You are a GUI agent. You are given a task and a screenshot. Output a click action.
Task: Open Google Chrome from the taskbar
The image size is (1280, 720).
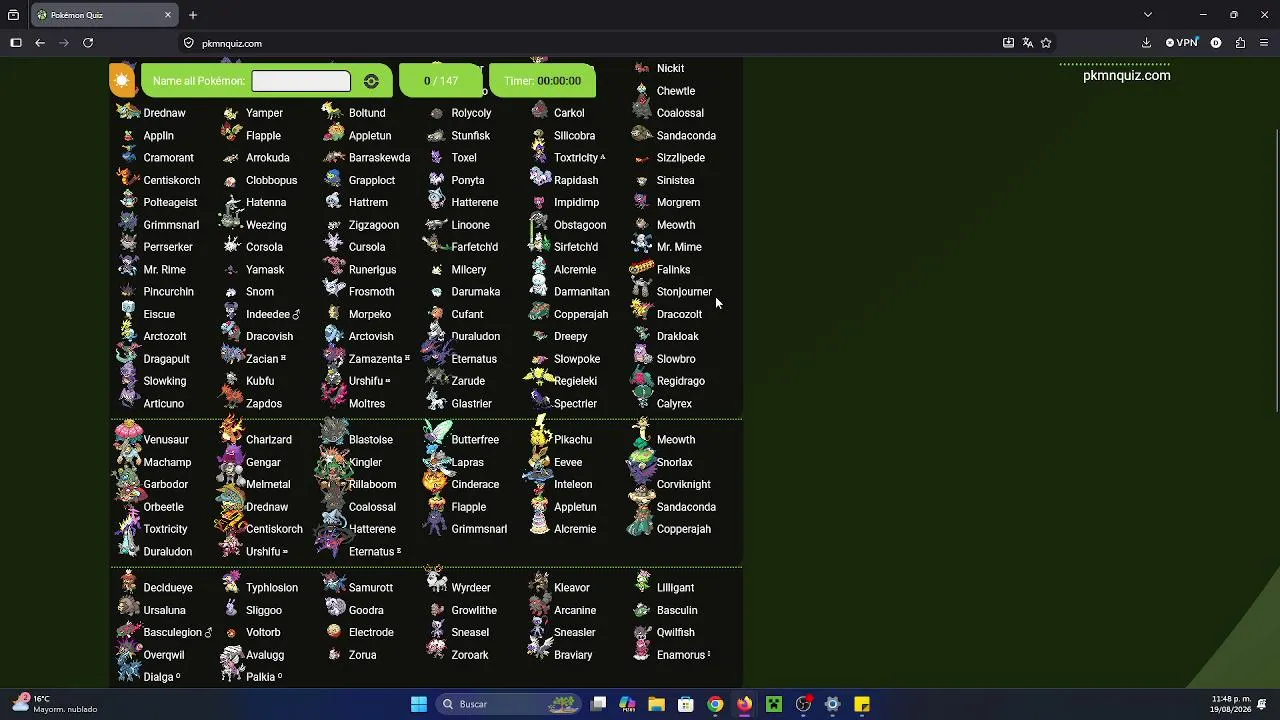tap(715, 704)
